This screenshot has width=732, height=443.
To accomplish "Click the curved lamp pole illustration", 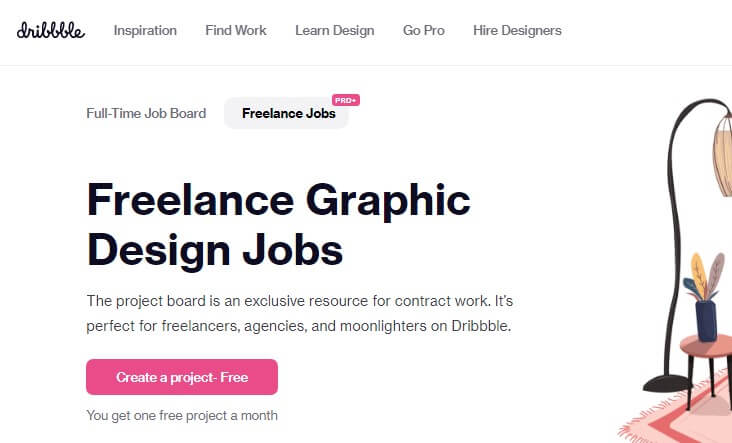I will pos(677,233).
